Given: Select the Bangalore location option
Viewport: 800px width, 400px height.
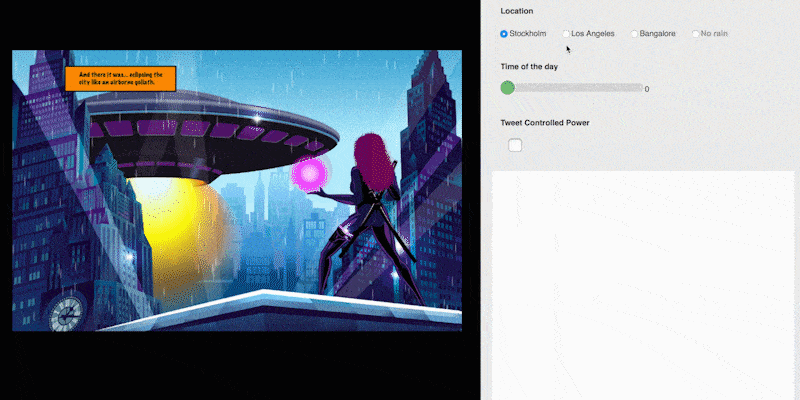Looking at the screenshot, I should pos(634,34).
